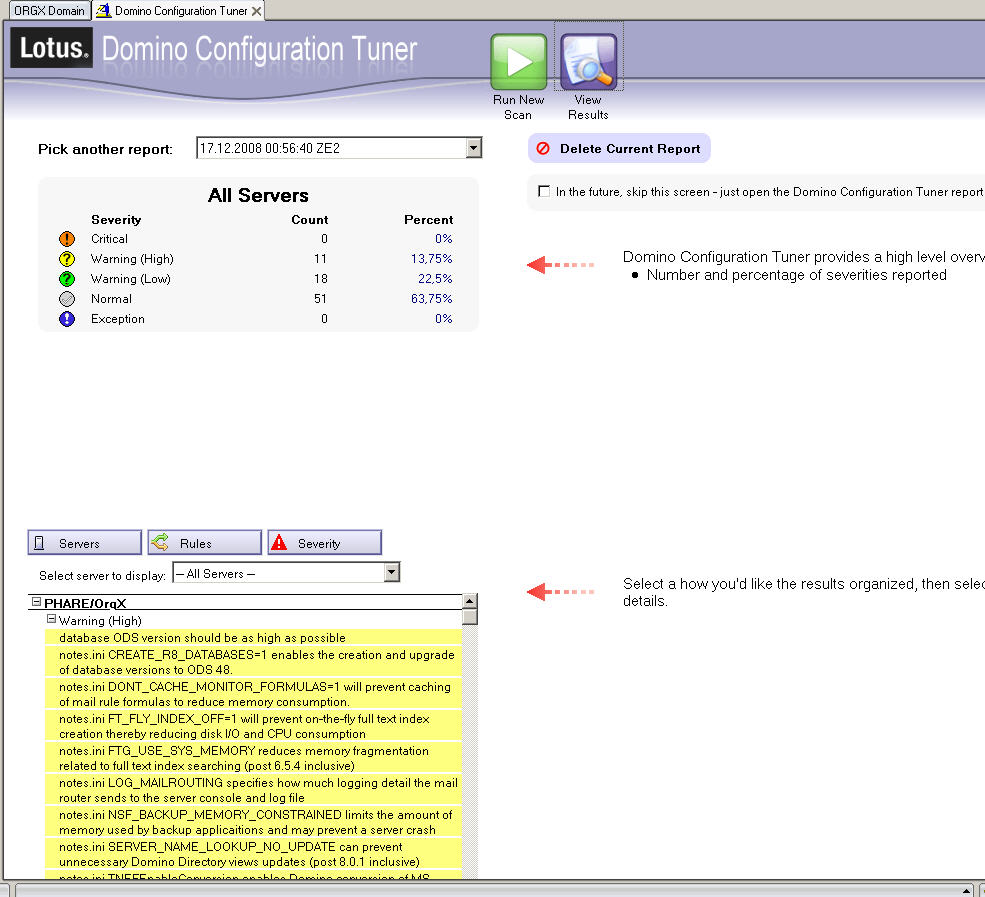The image size is (985, 897).
Task: Click the All Servers heading
Action: pos(258,195)
